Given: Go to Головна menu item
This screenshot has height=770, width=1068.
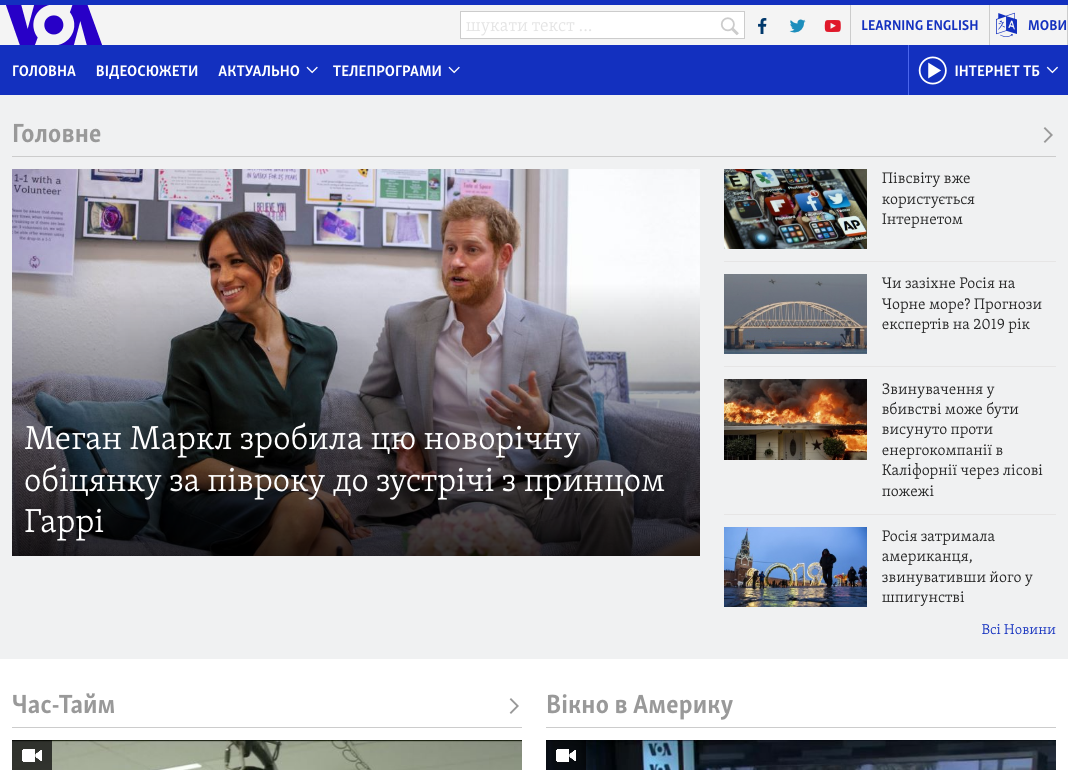Looking at the screenshot, I should pos(44,71).
